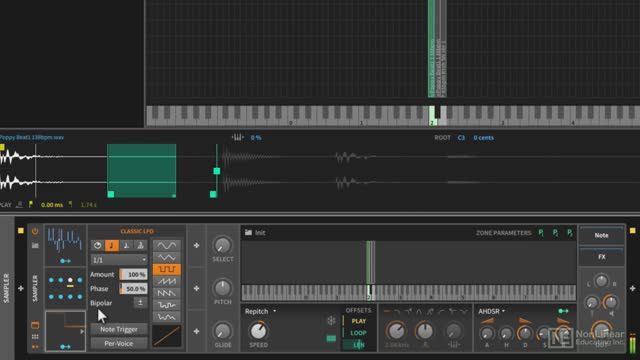Screen dimensions: 640x360
Task: Click the add-device plus right of Sampler
Action: tap(633, 289)
